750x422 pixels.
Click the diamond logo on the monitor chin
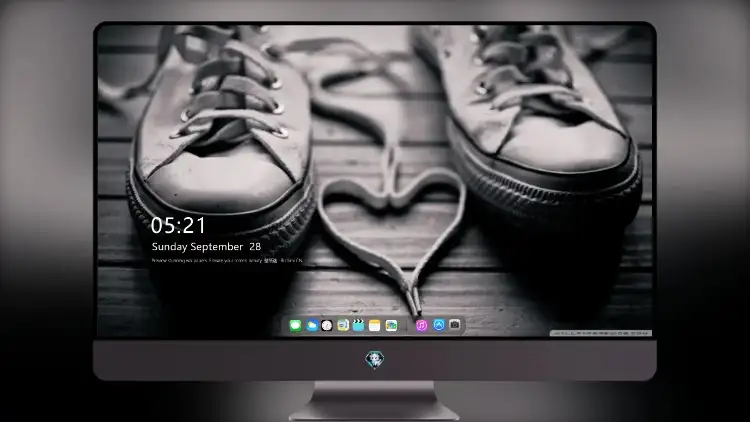[x=375, y=360]
